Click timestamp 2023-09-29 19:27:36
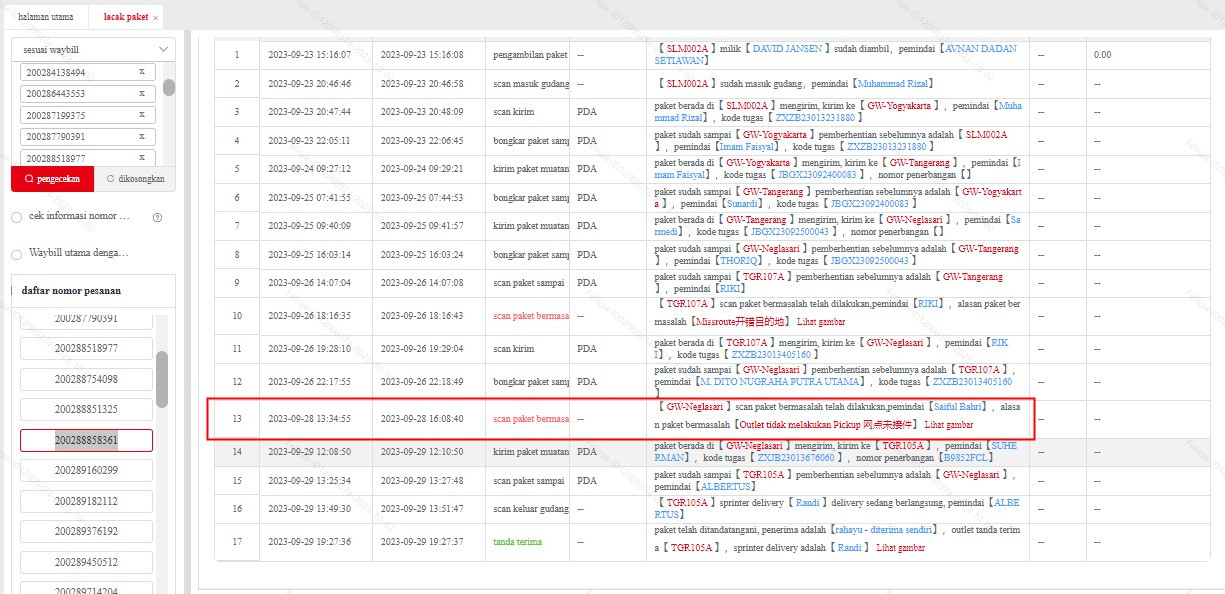The width and height of the screenshot is (1225, 594). tap(309, 541)
